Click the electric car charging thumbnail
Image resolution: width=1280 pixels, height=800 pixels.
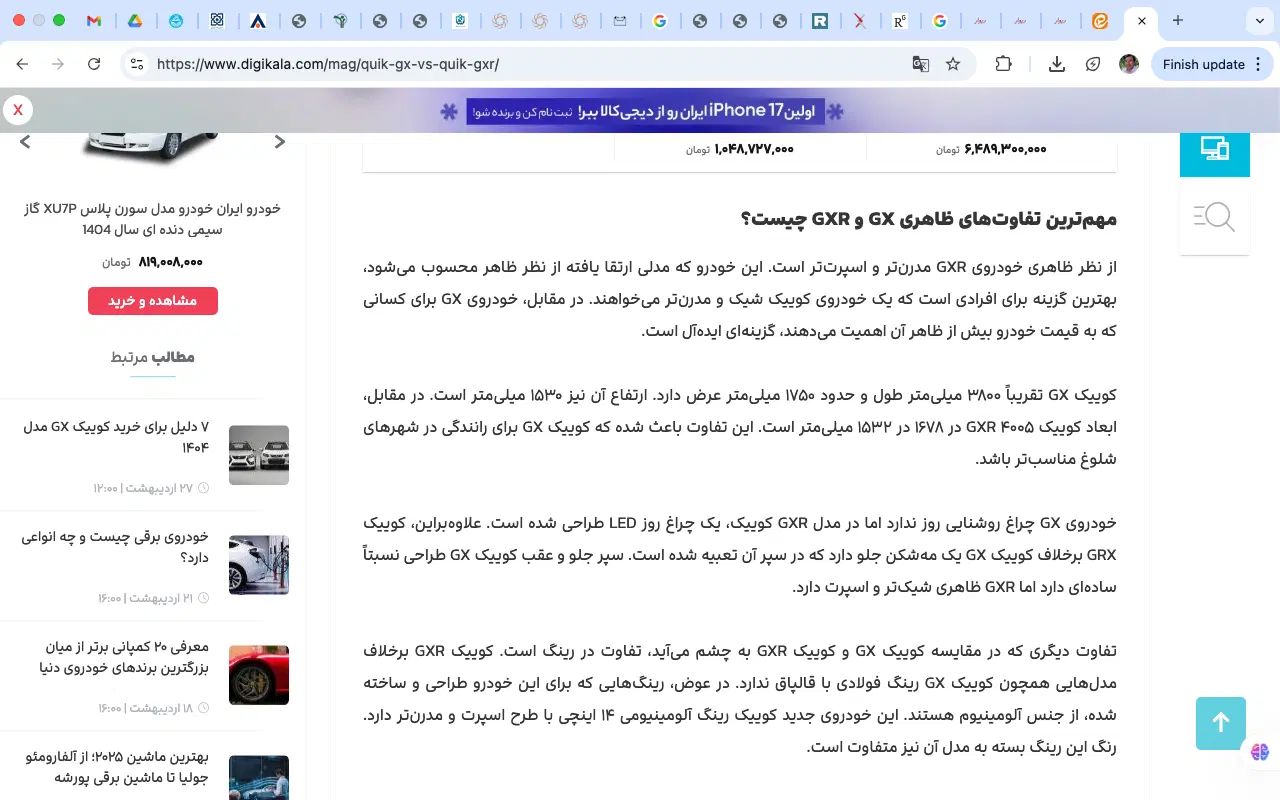[x=259, y=565]
